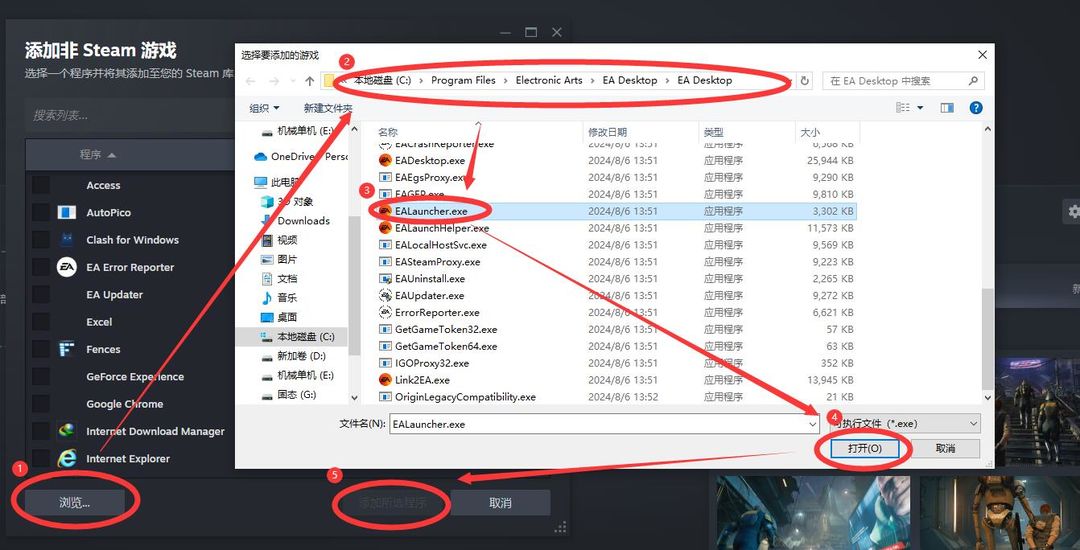This screenshot has height=550, width=1080.
Task: Click the EA Error Reporter icon in Steam list
Action: click(67, 267)
